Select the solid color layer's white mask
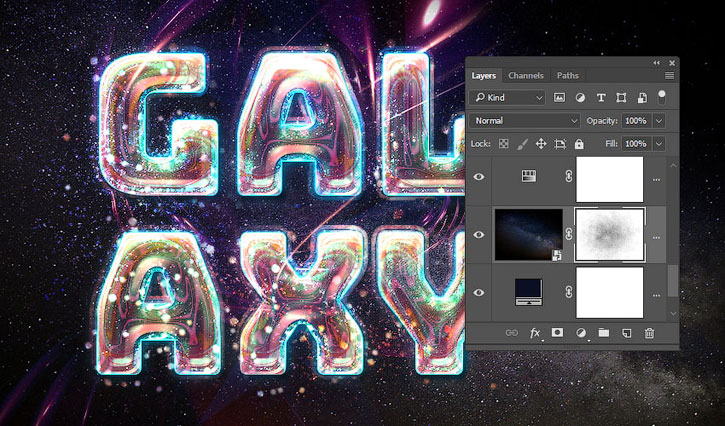Image resolution: width=725 pixels, height=426 pixels. 609,292
